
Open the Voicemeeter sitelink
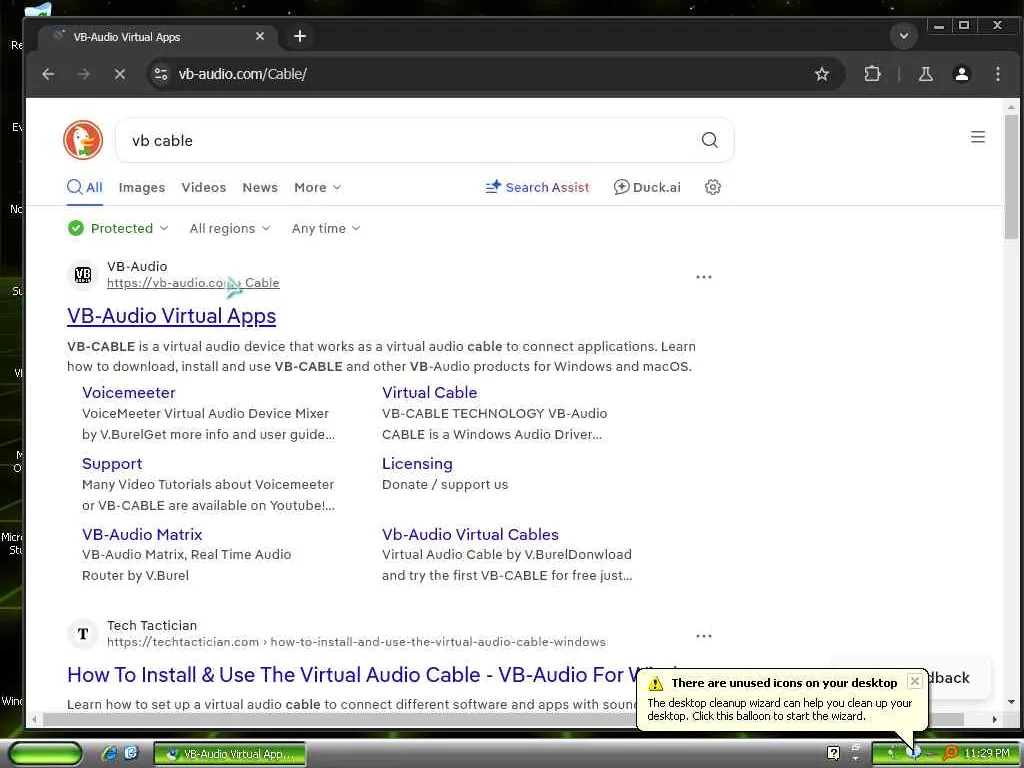[x=129, y=392]
